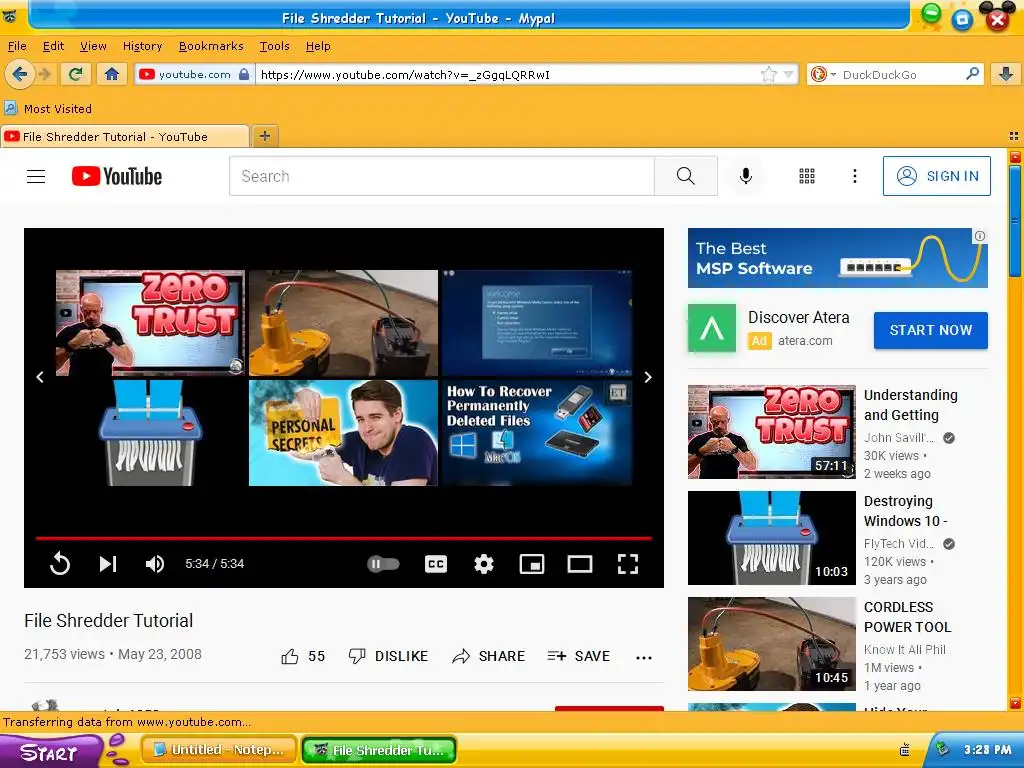1024x768 pixels.
Task: Click the YouTube search magnifier button
Action: point(686,176)
